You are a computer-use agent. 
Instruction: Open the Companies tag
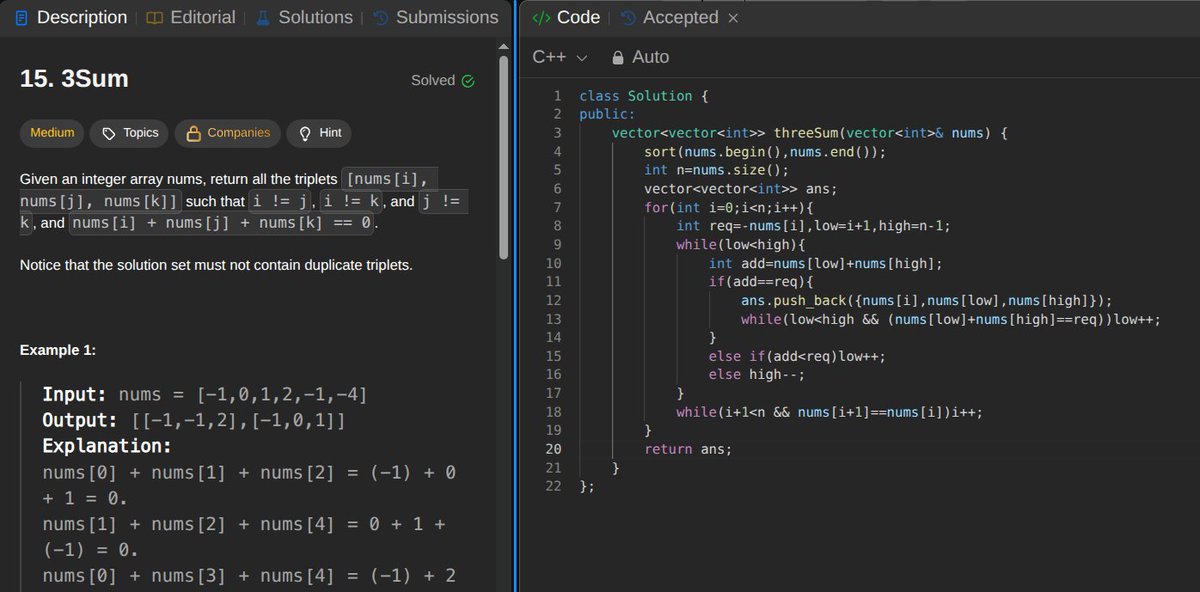pos(227,133)
